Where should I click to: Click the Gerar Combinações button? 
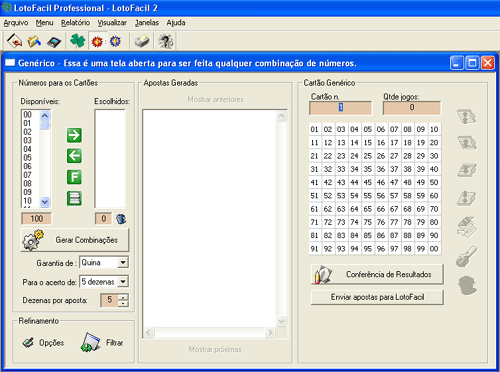tap(75, 240)
